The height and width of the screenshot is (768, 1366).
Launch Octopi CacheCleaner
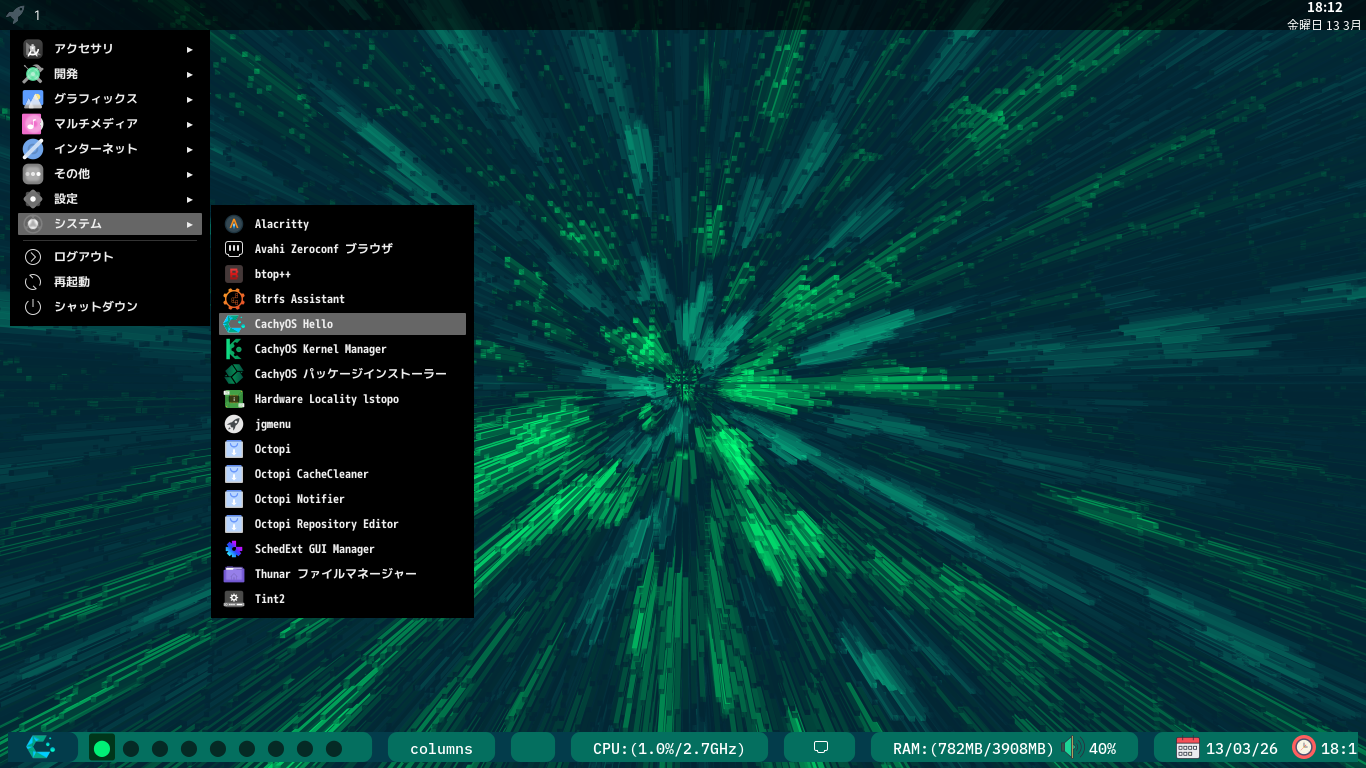coord(342,474)
